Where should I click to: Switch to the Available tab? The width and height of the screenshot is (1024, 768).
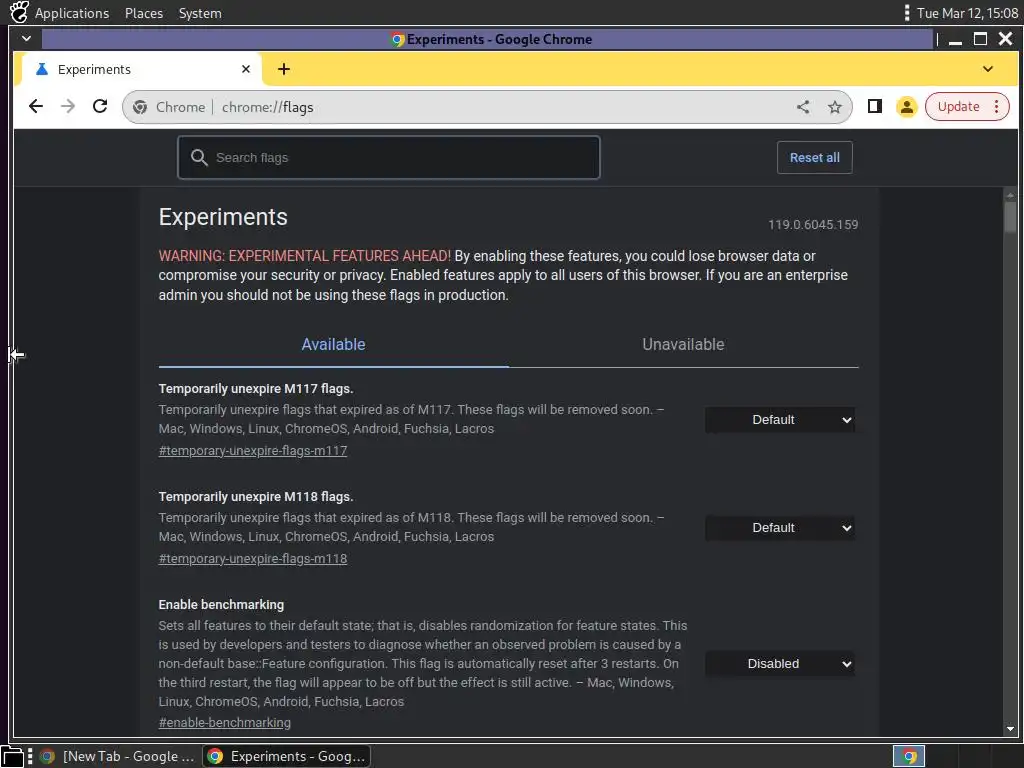(x=333, y=345)
